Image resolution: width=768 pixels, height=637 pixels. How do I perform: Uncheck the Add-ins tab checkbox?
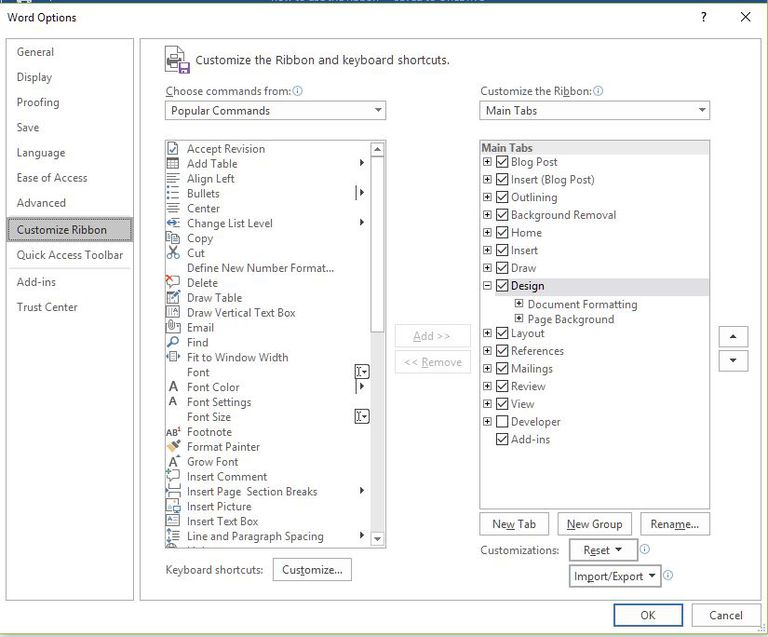pos(502,439)
